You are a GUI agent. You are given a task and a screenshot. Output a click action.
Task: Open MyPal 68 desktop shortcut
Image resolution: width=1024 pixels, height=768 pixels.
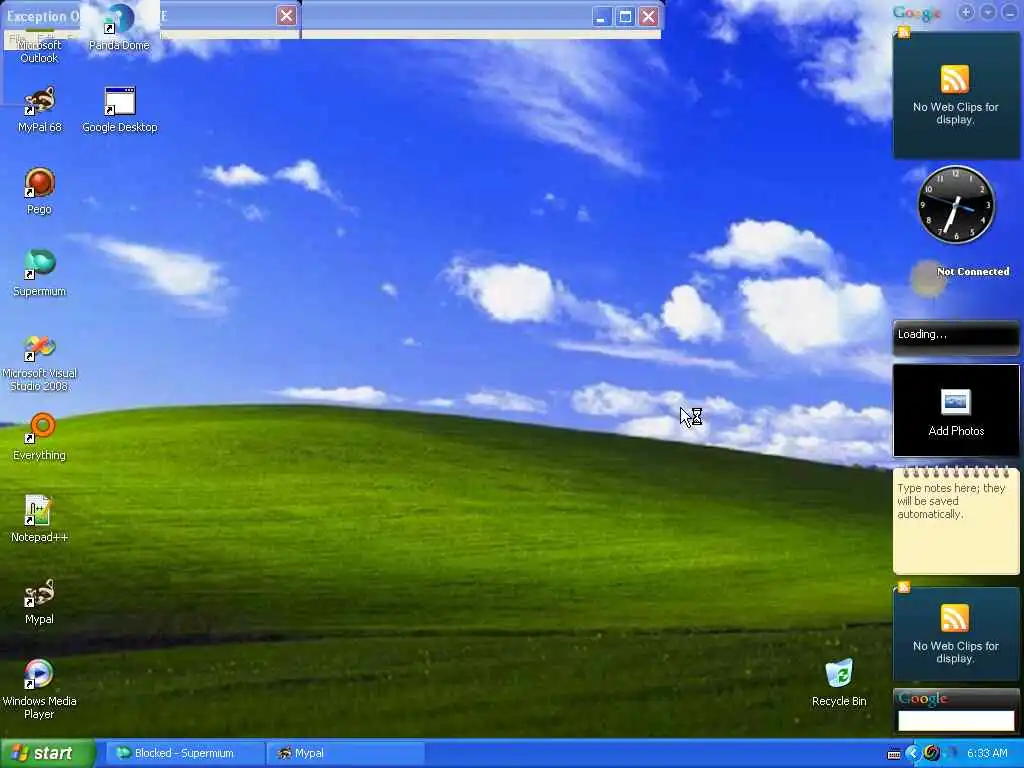coord(39,110)
